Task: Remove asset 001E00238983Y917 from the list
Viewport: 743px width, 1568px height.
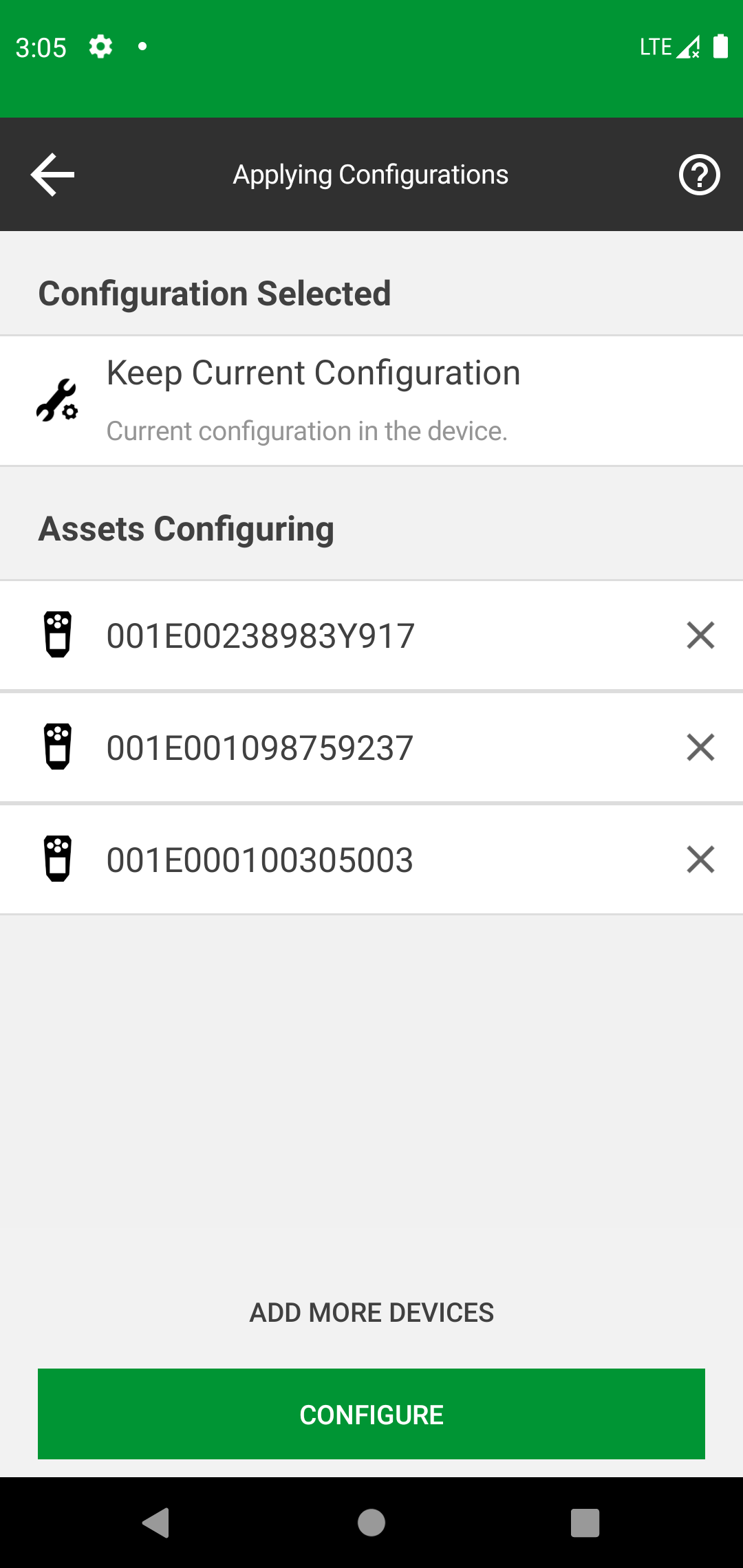Action: click(700, 635)
